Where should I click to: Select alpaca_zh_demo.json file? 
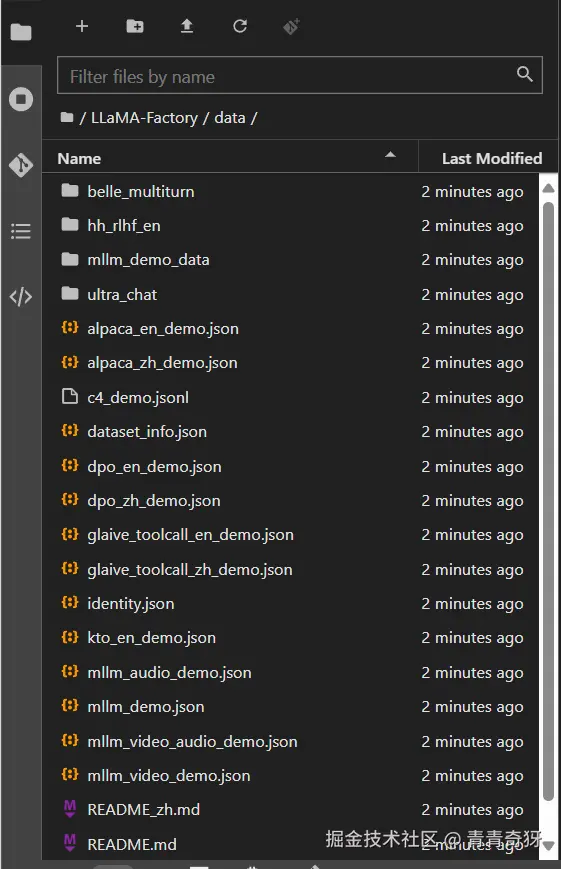(290, 363)
